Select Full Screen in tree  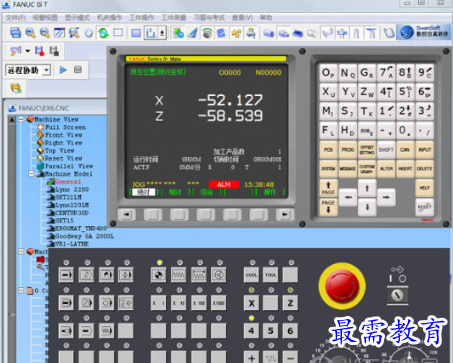[65, 127]
